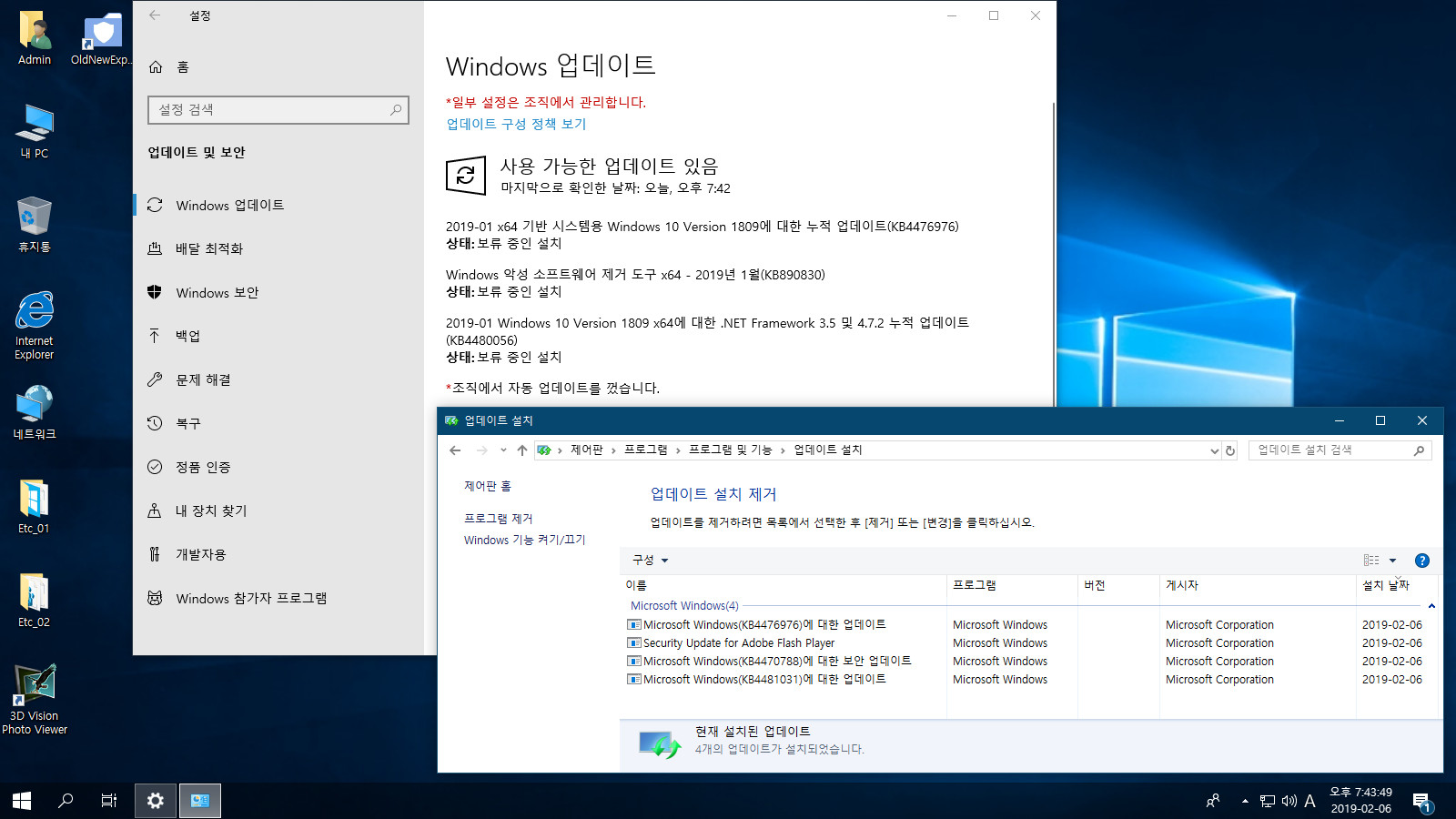
Task: Click Settings gear taskbar button
Action: pos(156,801)
